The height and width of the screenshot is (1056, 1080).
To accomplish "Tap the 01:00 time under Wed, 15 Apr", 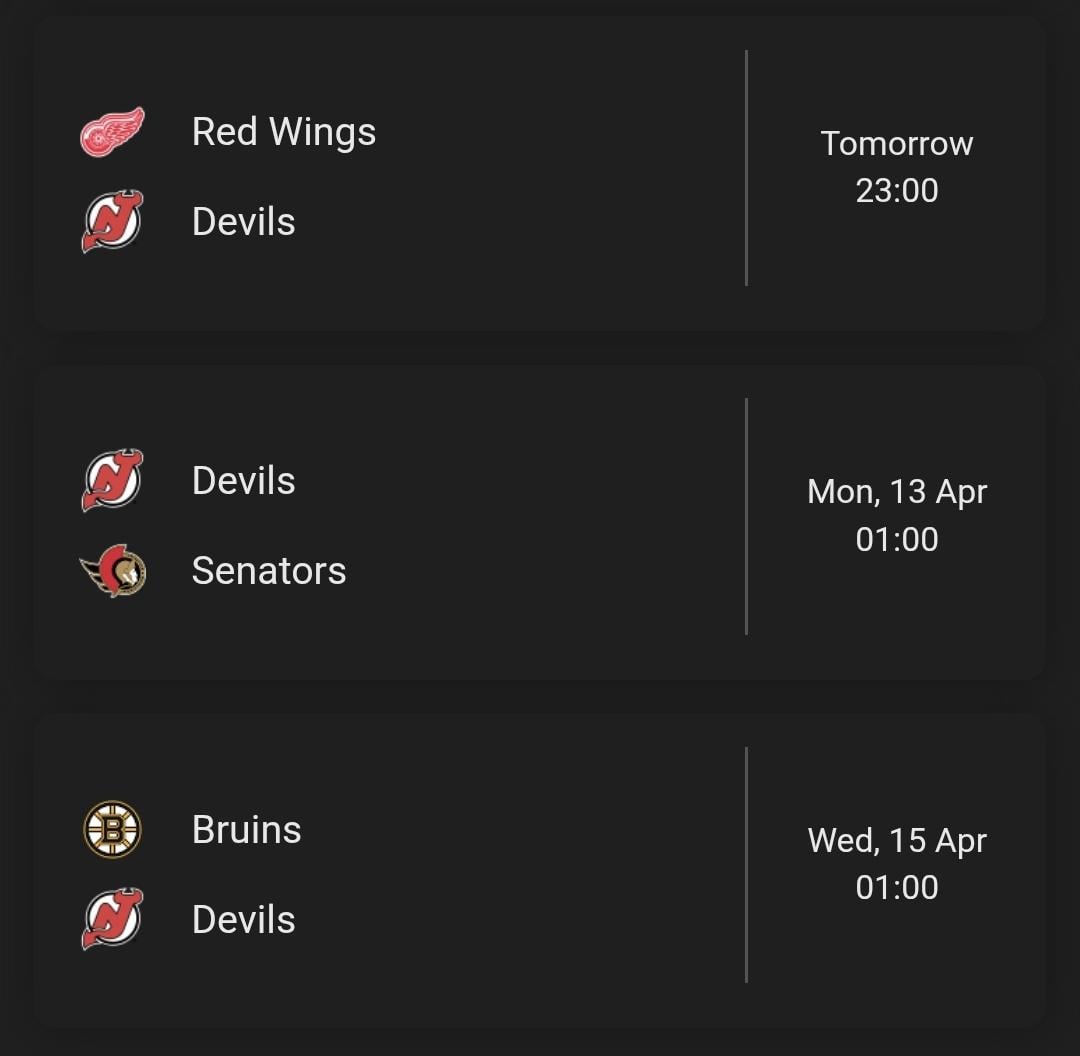I will click(x=897, y=887).
